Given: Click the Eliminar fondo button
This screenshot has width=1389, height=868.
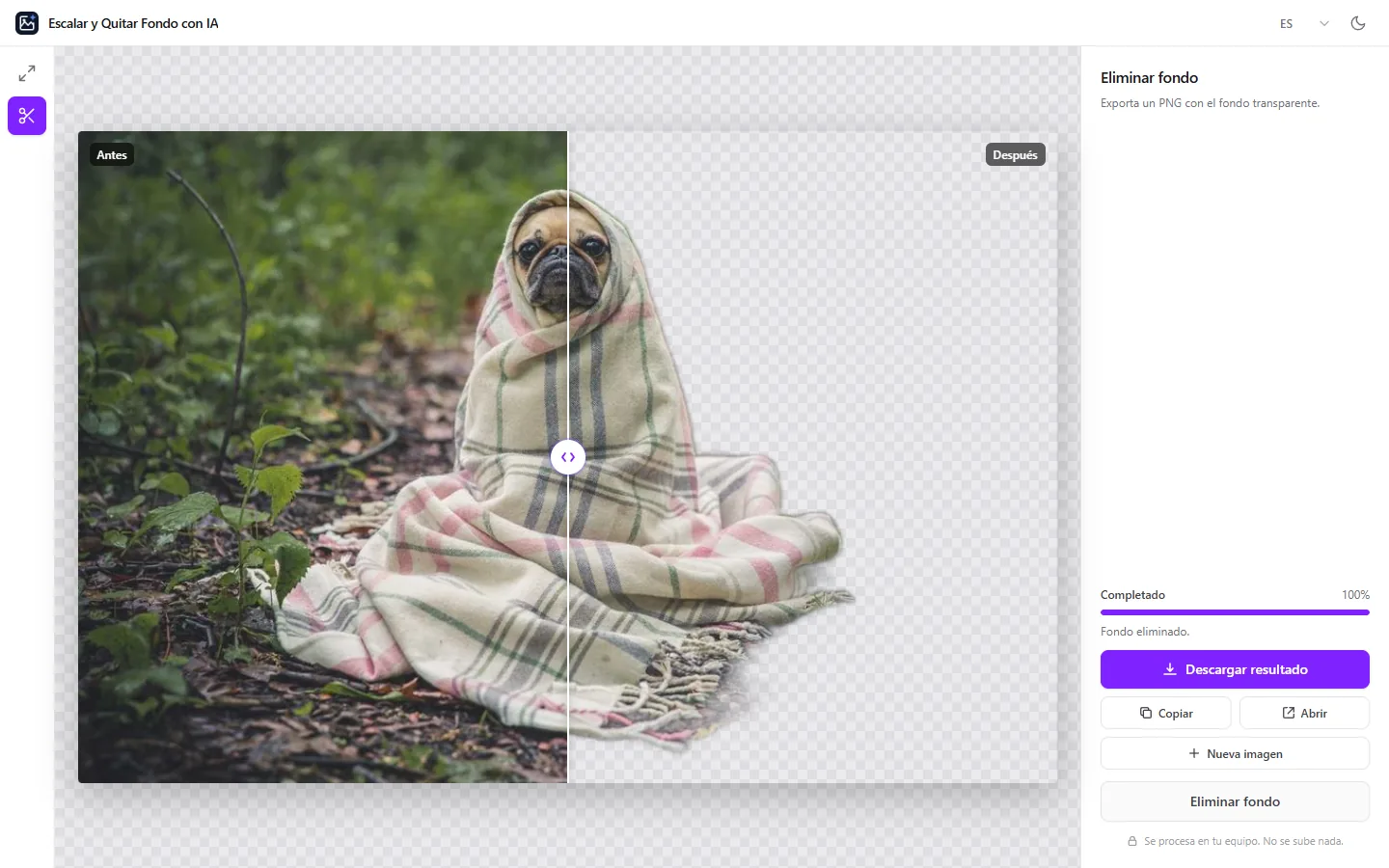Looking at the screenshot, I should pos(1235,801).
